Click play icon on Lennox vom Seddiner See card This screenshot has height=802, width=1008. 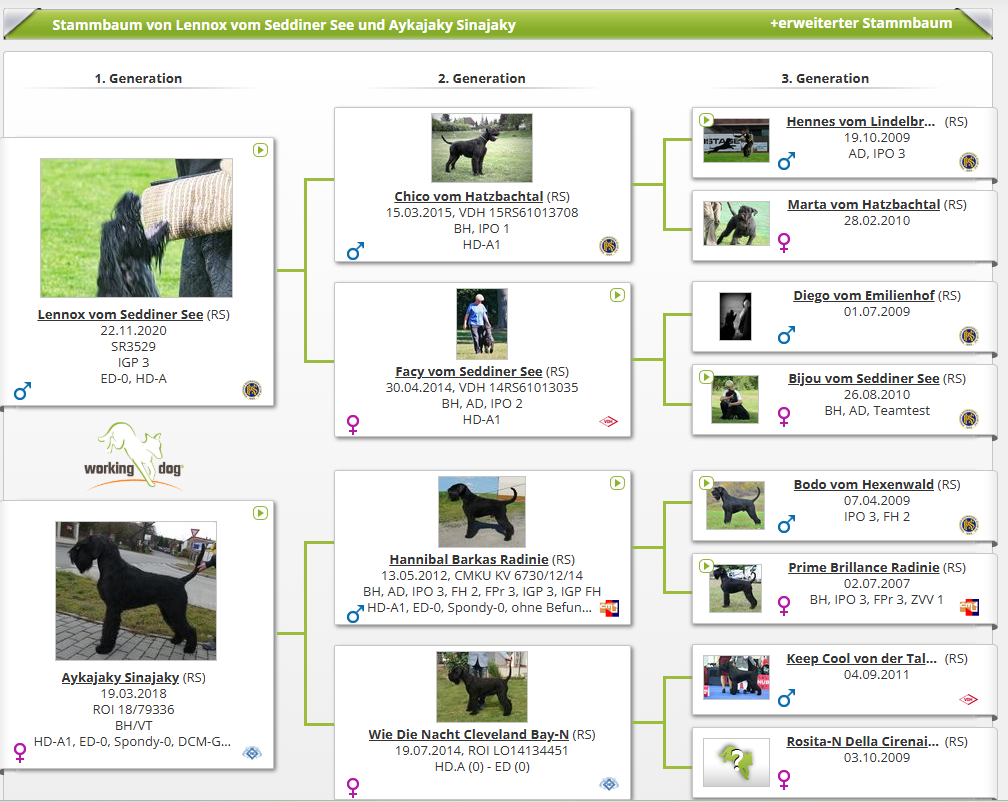click(260, 150)
